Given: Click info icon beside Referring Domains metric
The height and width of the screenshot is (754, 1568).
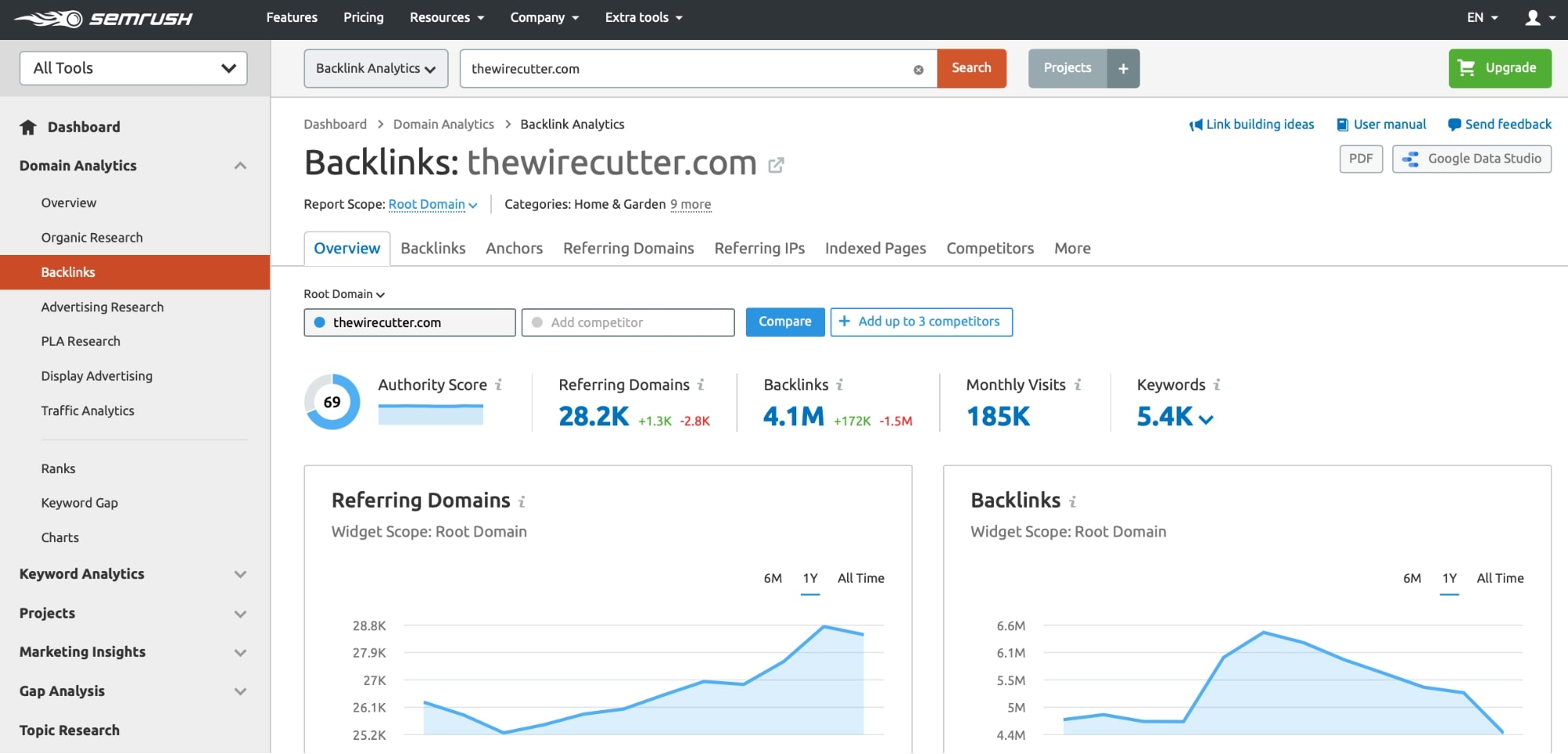Looking at the screenshot, I should pyautogui.click(x=701, y=384).
